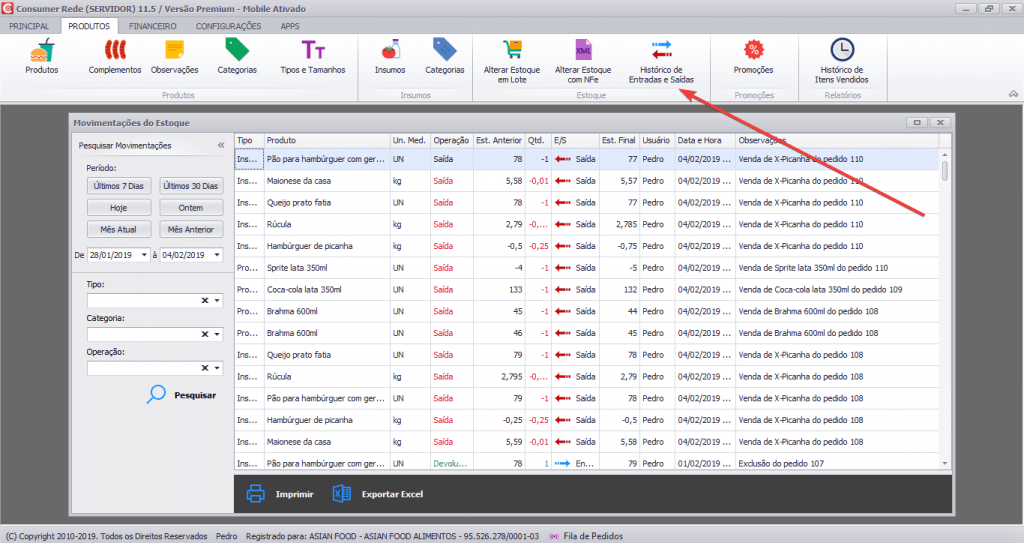Click the magnifier Pesquisar icon
This screenshot has width=1024, height=543.
click(156, 395)
